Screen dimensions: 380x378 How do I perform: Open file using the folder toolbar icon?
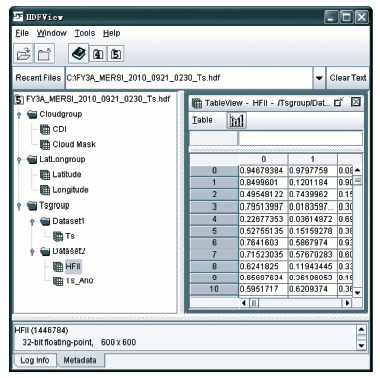click(23, 54)
